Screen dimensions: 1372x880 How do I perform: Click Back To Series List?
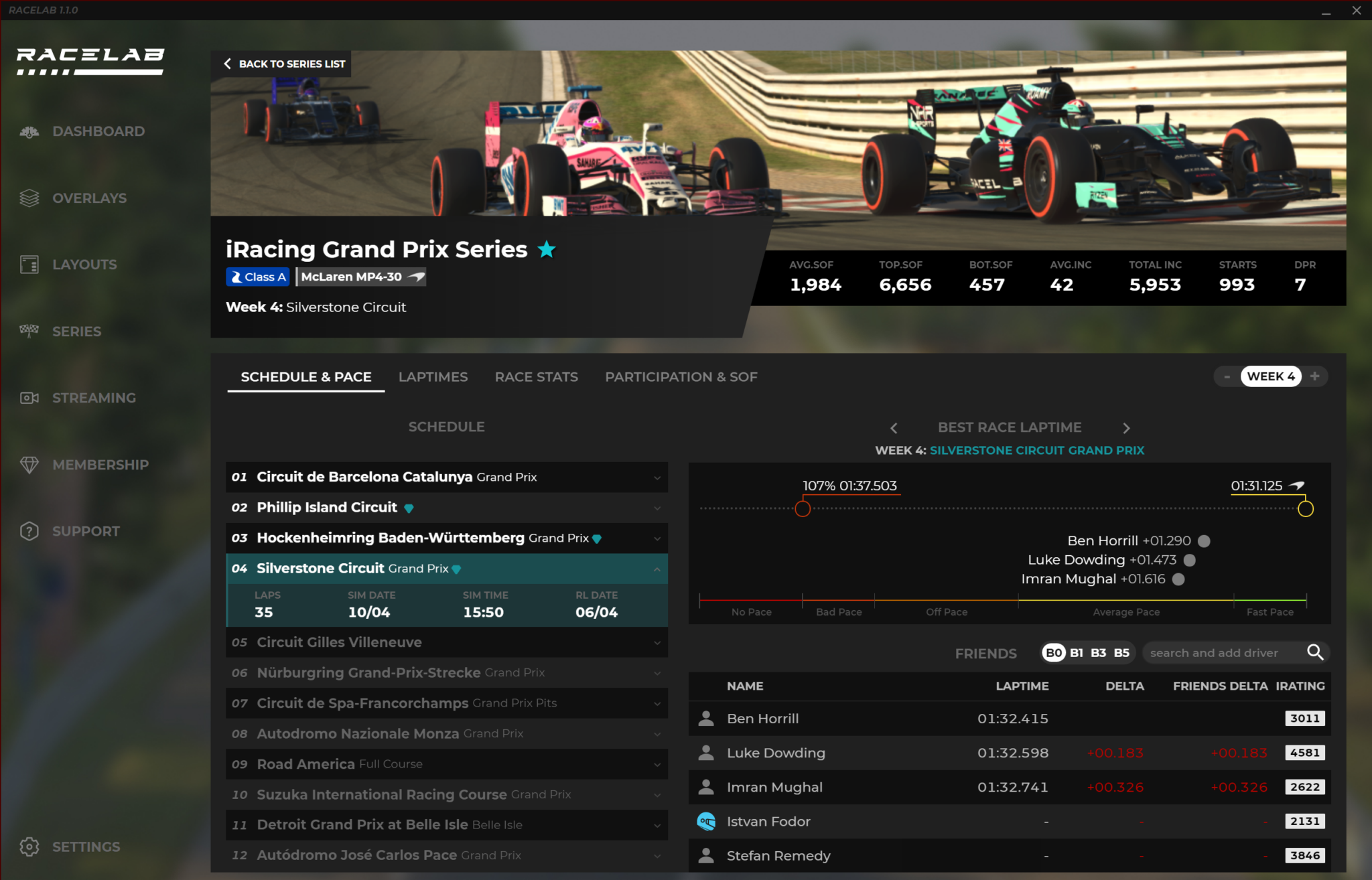284,64
